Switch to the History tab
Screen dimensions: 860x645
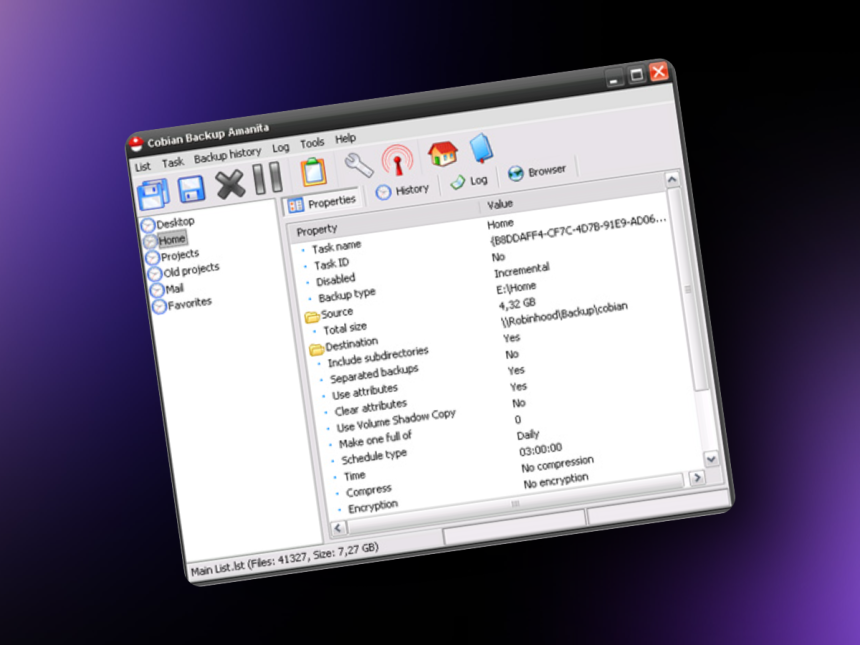pyautogui.click(x=402, y=191)
